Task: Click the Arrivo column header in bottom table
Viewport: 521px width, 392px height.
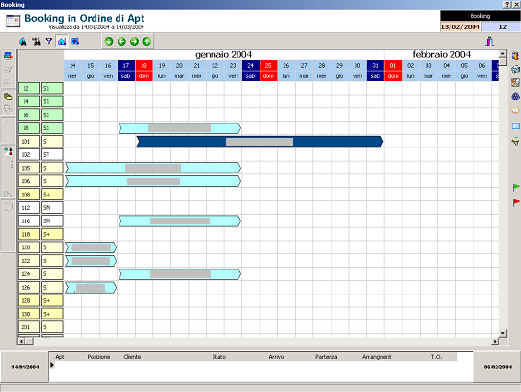Action: [x=276, y=357]
